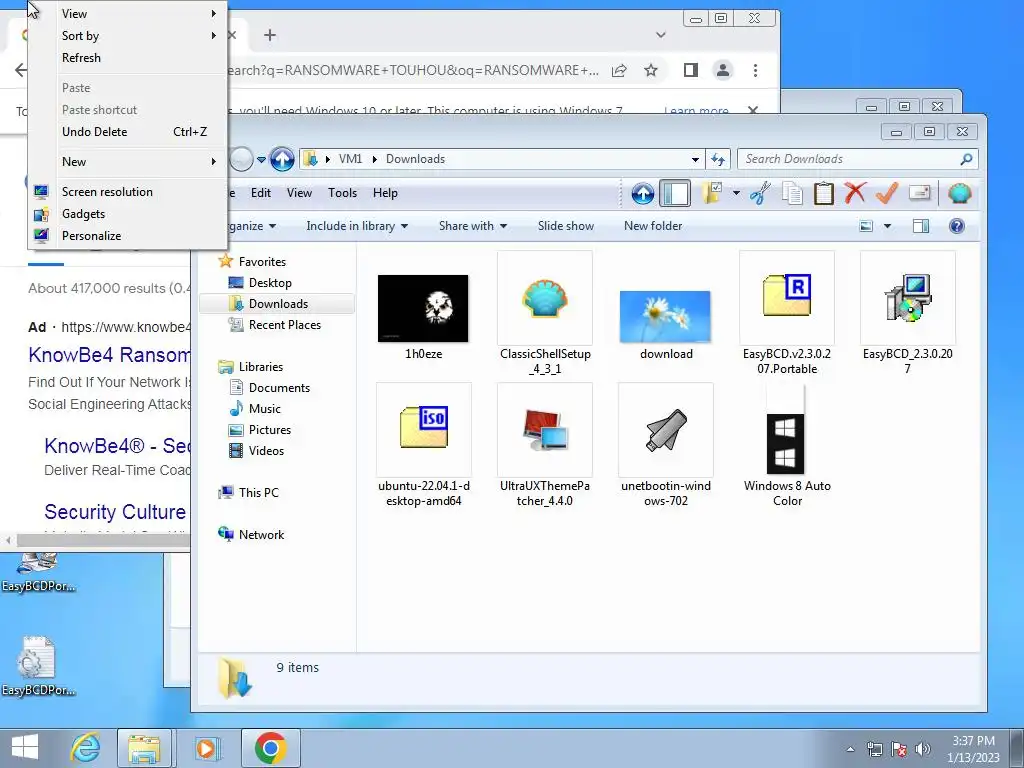Select Desktop under Favorites

270,283
